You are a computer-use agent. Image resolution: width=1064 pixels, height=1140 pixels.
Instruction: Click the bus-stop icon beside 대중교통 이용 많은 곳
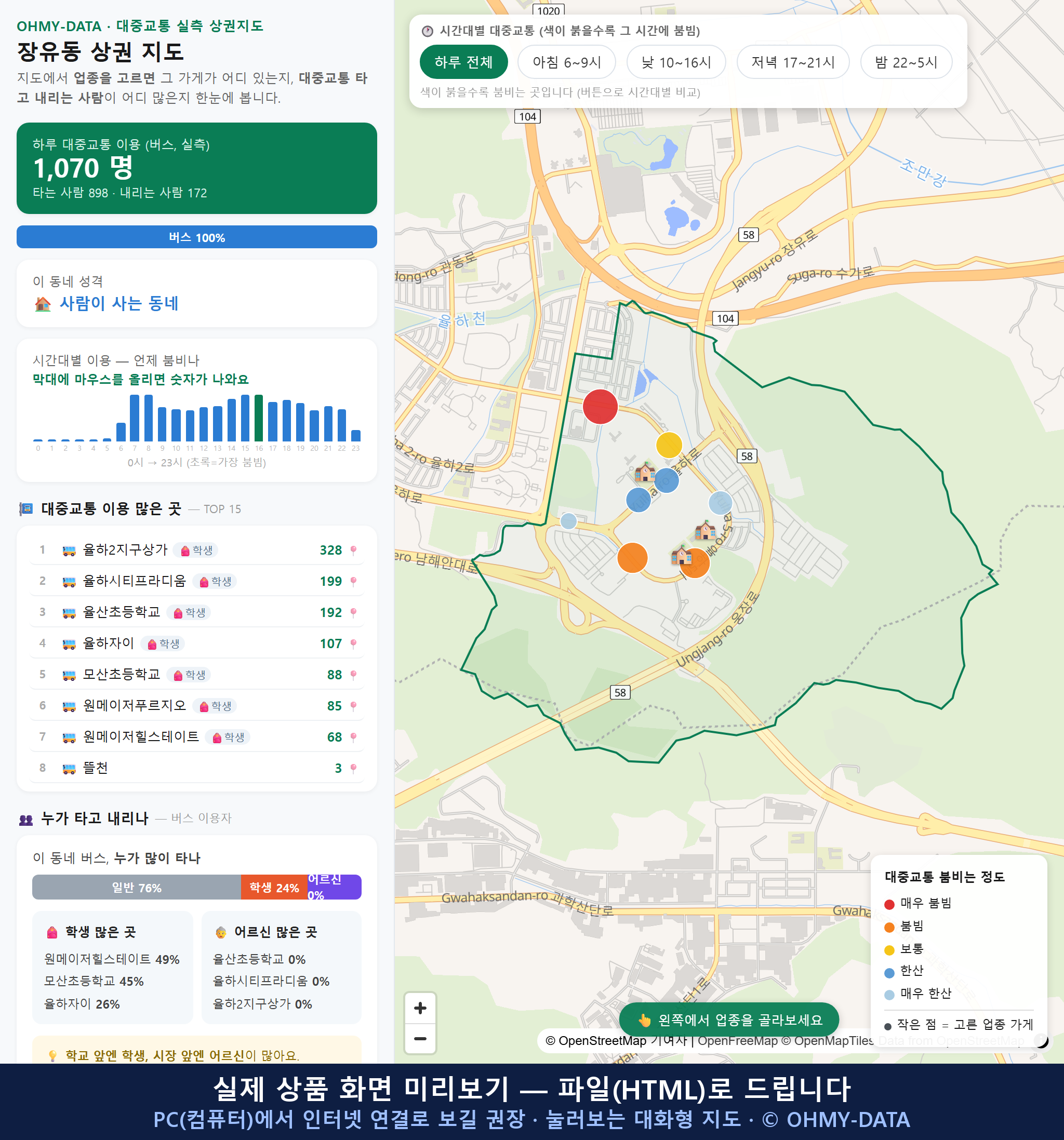click(26, 508)
